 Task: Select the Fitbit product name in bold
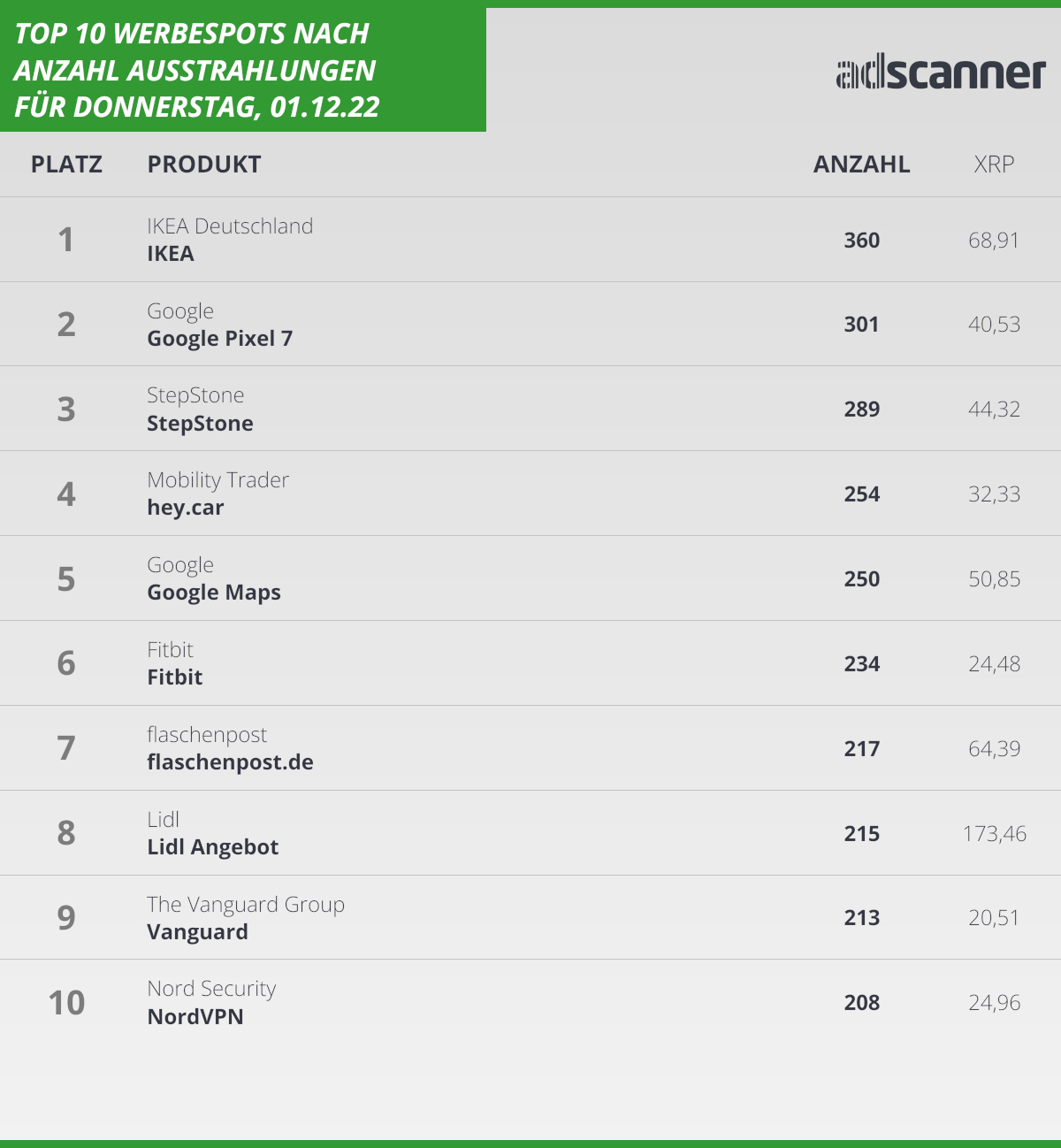(175, 677)
